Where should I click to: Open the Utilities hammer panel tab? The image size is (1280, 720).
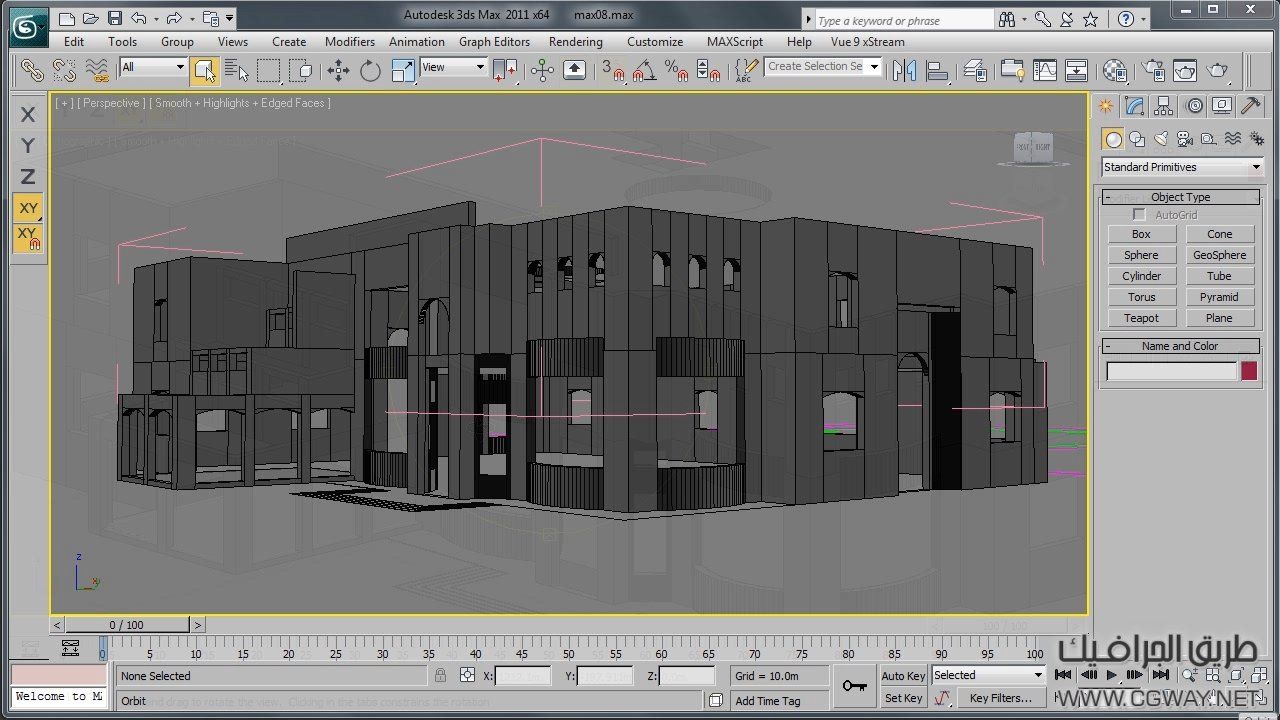1250,106
